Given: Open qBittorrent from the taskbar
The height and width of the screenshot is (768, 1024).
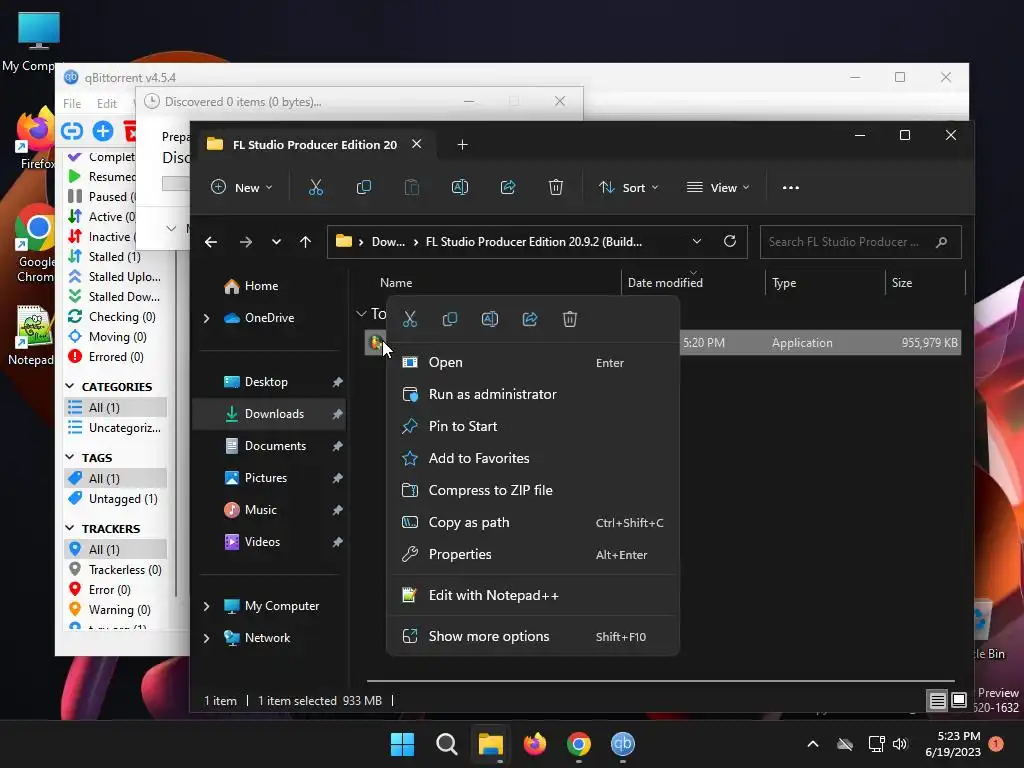Looking at the screenshot, I should pyautogui.click(x=623, y=744).
